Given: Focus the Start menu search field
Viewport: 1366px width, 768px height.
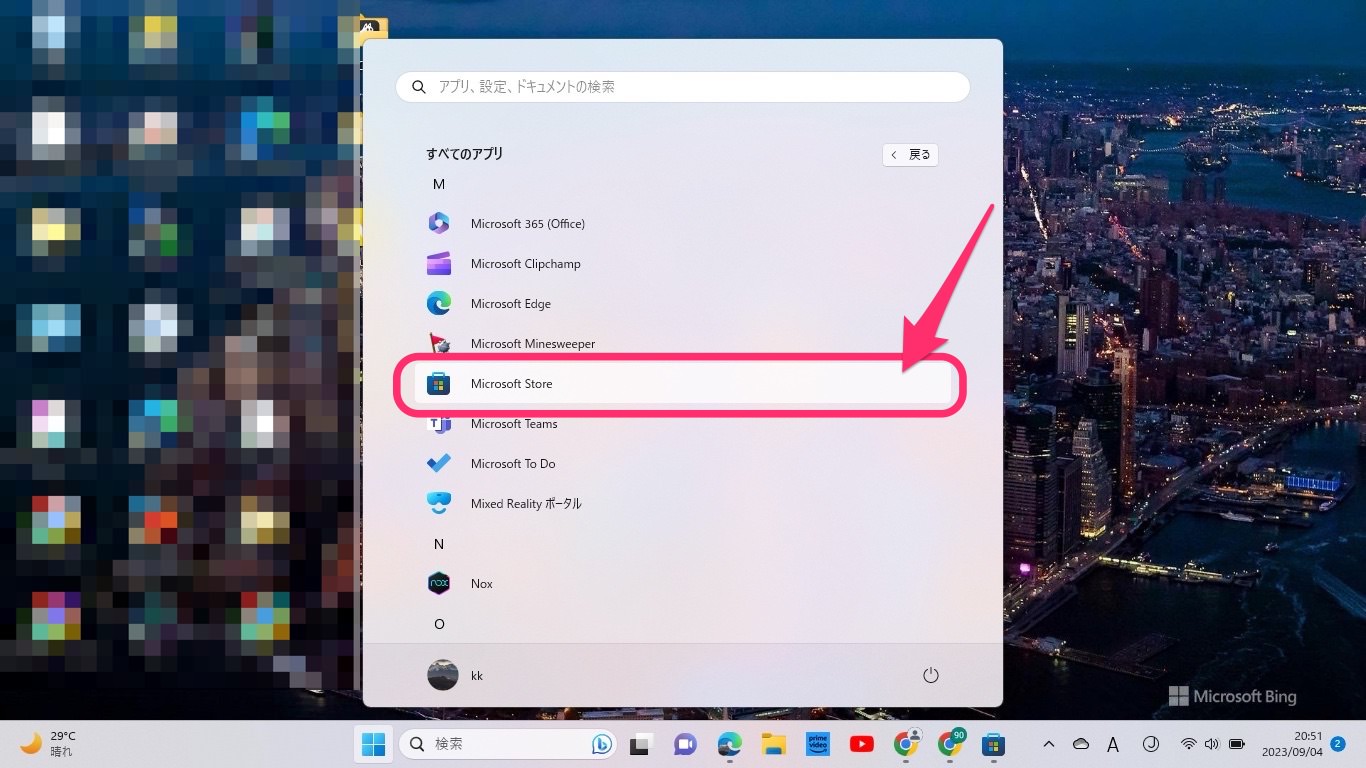Looking at the screenshot, I should click(x=683, y=87).
